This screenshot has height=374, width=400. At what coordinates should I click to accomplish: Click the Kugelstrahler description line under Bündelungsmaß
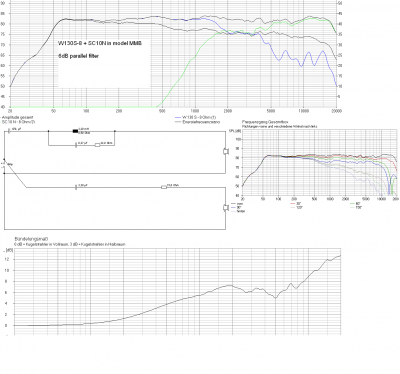70,244
